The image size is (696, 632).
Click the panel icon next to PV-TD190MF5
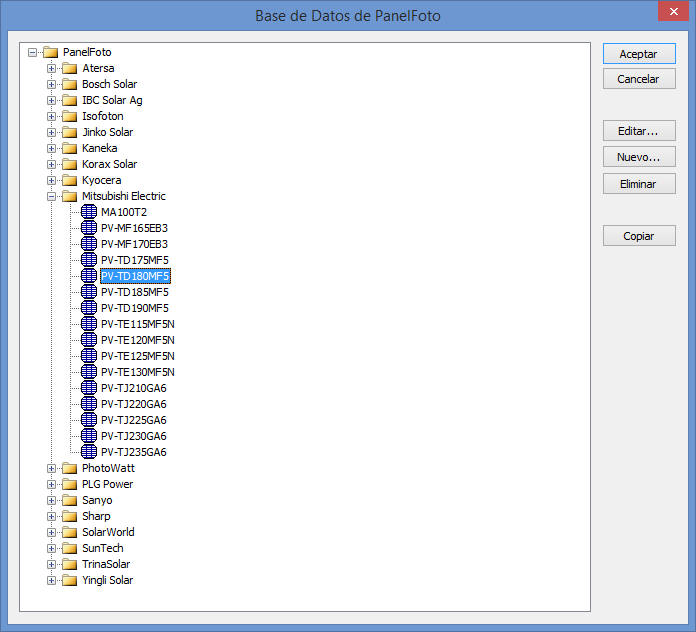[x=89, y=308]
